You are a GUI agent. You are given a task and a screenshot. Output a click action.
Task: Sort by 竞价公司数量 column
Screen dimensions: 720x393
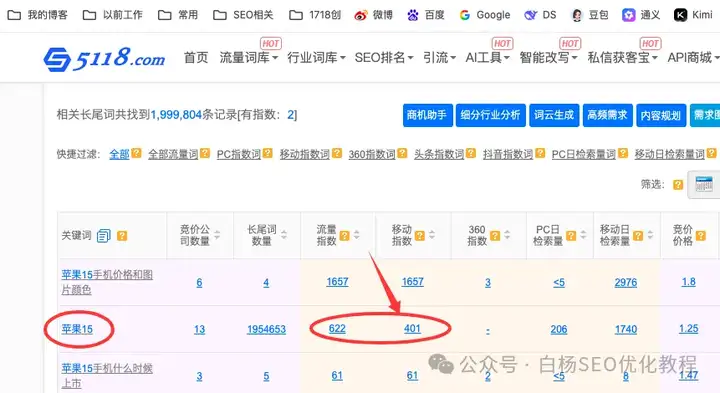pos(217,235)
